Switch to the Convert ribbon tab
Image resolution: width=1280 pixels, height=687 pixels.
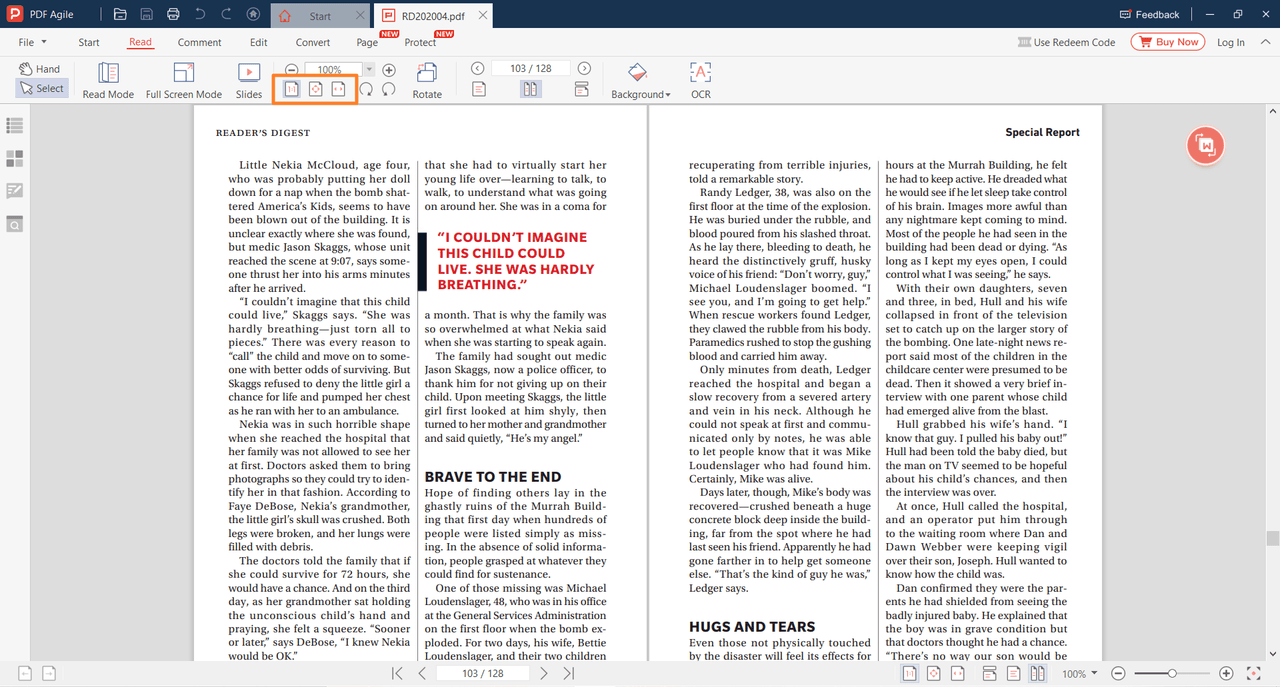(312, 42)
